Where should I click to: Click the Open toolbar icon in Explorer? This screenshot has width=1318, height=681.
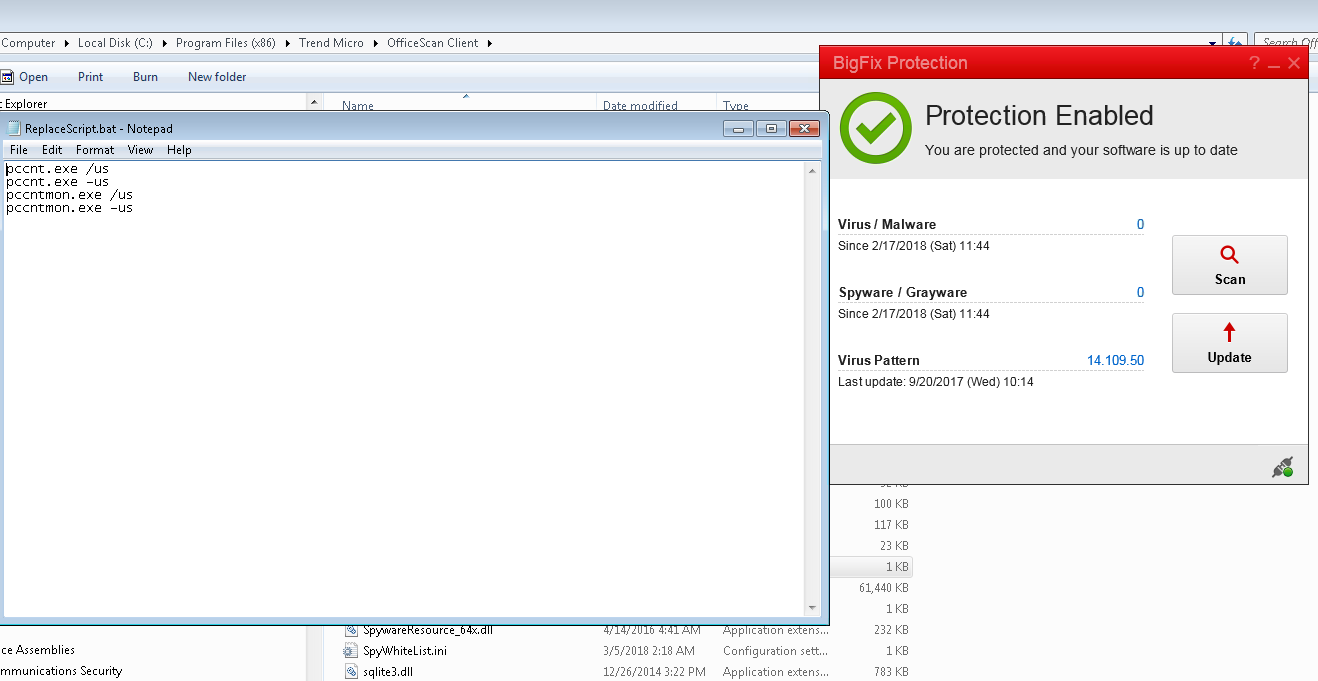pyautogui.click(x=7, y=77)
